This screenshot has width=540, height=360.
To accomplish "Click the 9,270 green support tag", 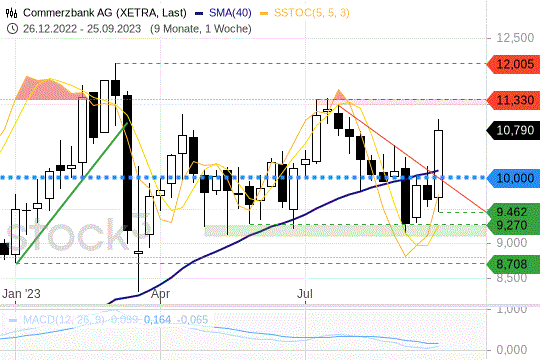I will click(x=513, y=226).
